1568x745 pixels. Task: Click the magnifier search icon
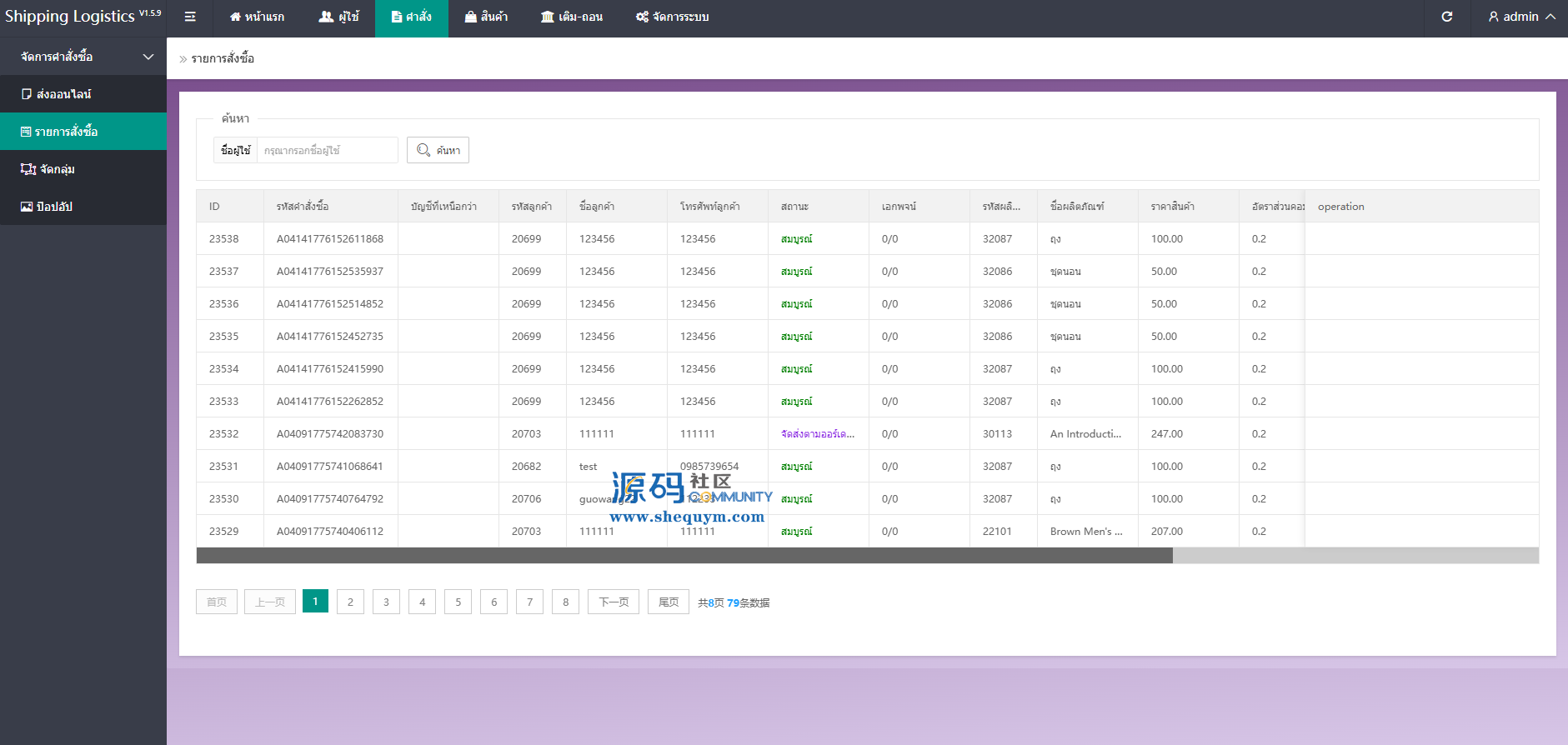point(423,150)
